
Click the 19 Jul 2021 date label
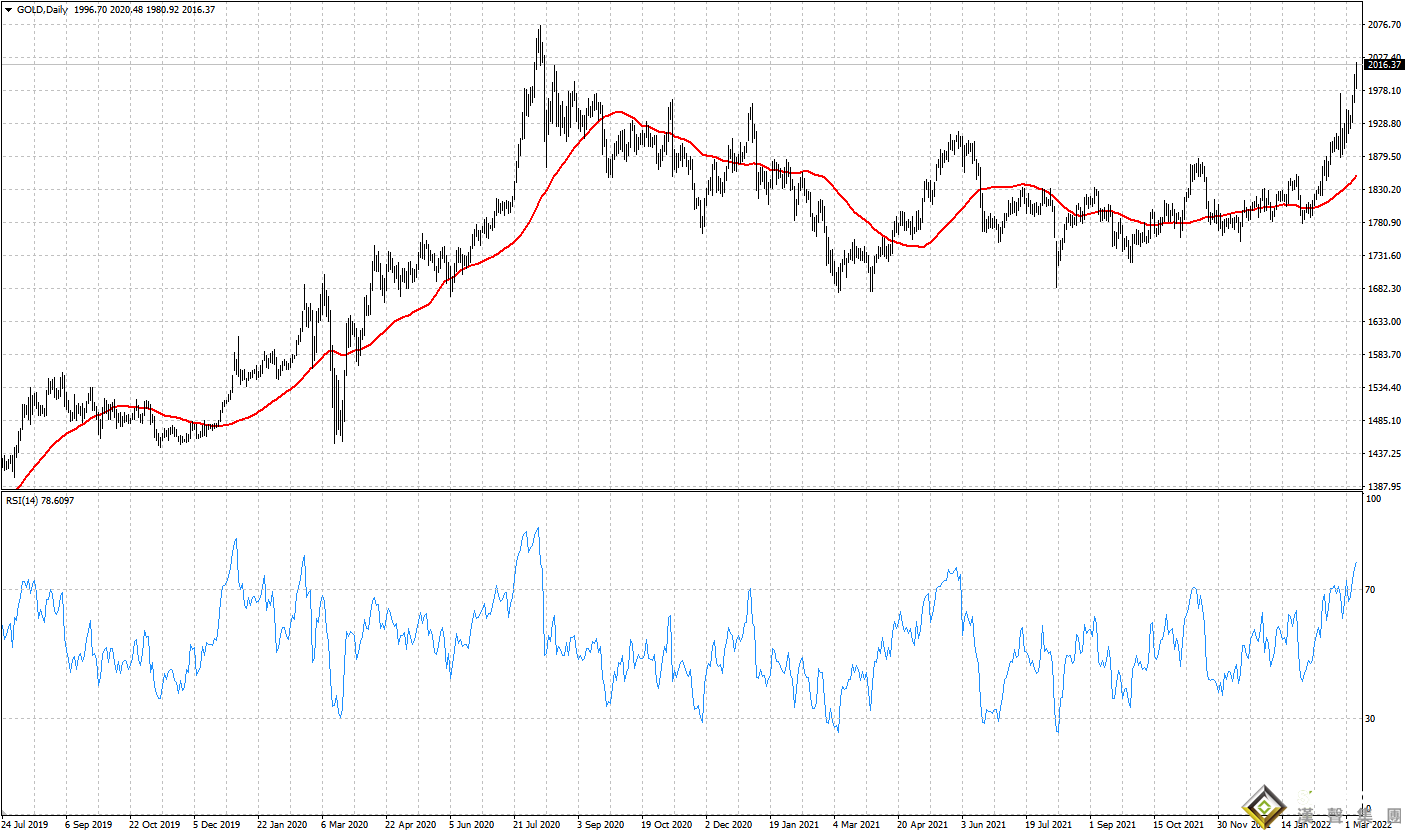point(1046,825)
